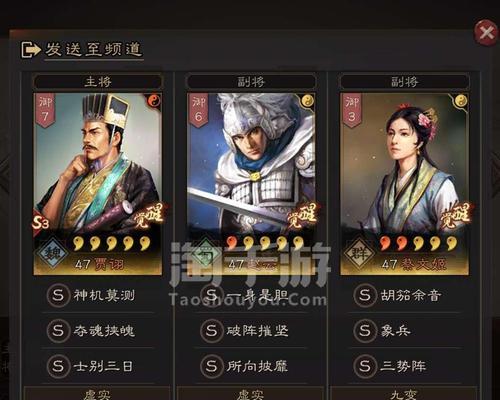Tap the gold yin-yang icon on 赵云 card

point(307,100)
